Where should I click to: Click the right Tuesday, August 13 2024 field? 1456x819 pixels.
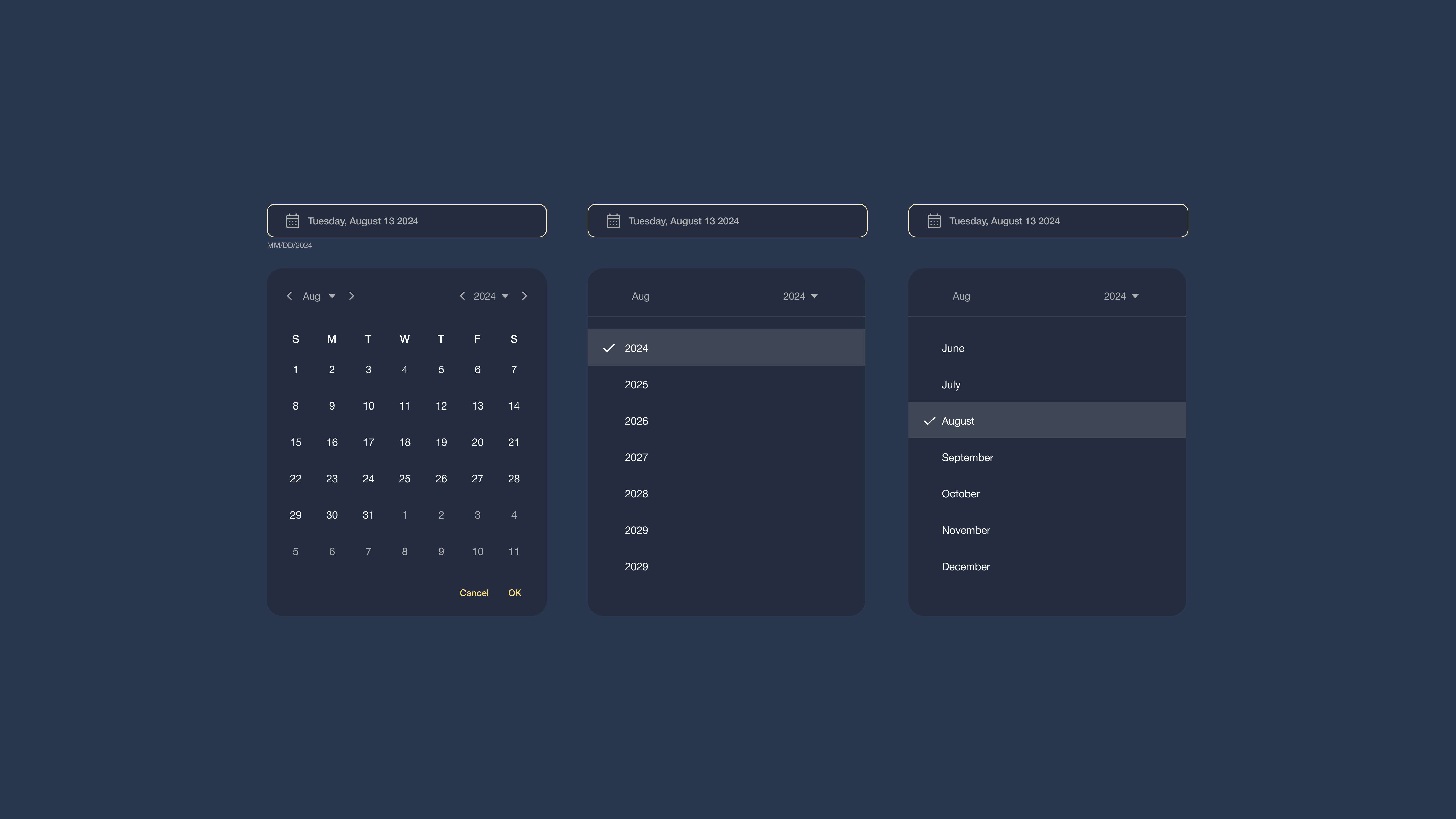tap(1048, 221)
